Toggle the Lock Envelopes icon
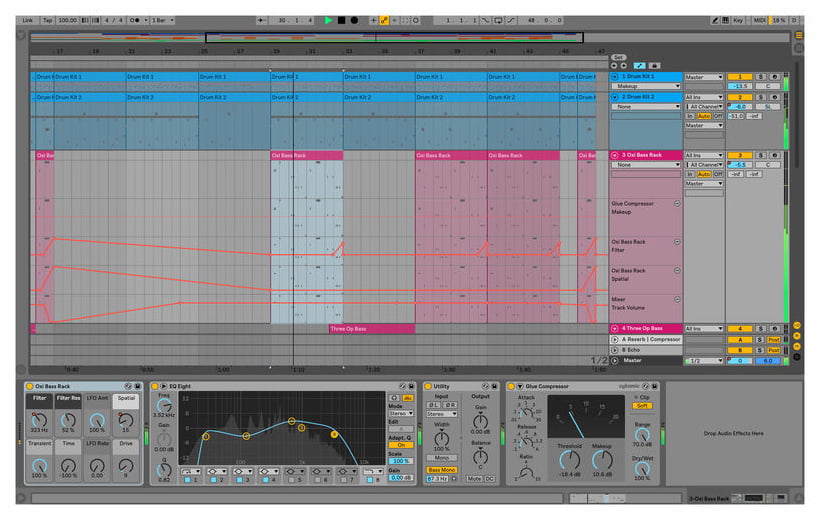Image resolution: width=820 pixels, height=520 pixels. click(654, 66)
